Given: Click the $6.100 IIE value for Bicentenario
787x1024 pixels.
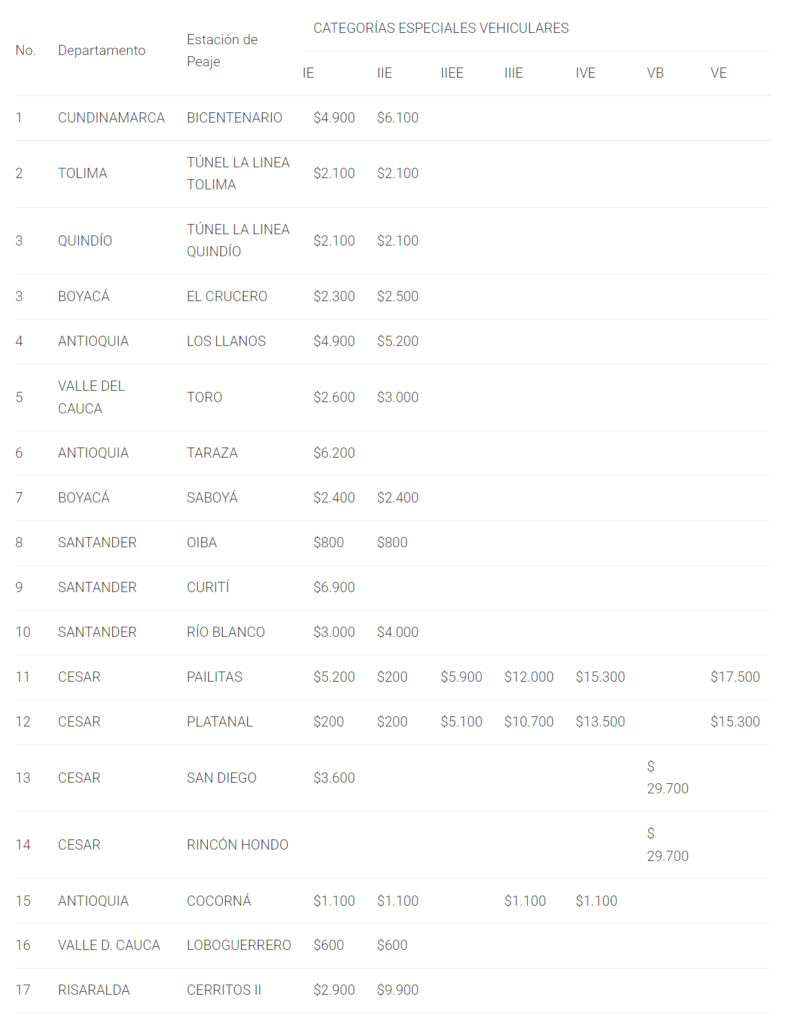Looking at the screenshot, I should (x=397, y=118).
